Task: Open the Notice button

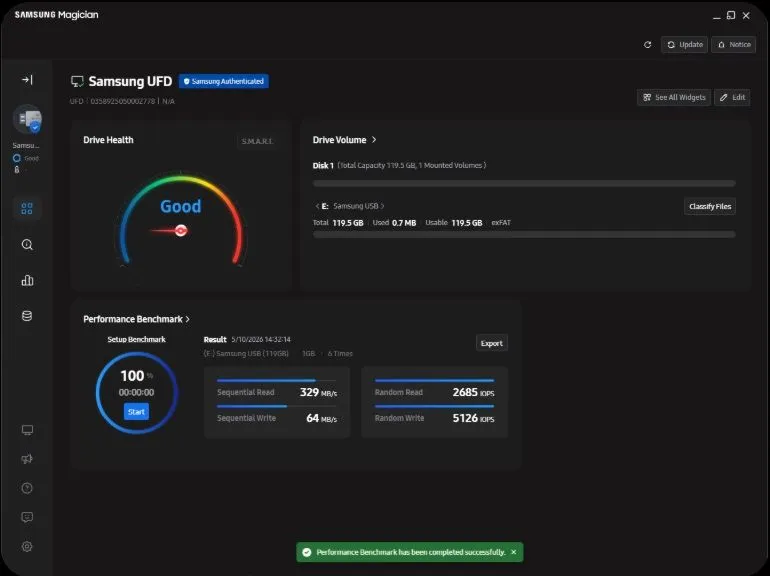Action: pyautogui.click(x=734, y=45)
